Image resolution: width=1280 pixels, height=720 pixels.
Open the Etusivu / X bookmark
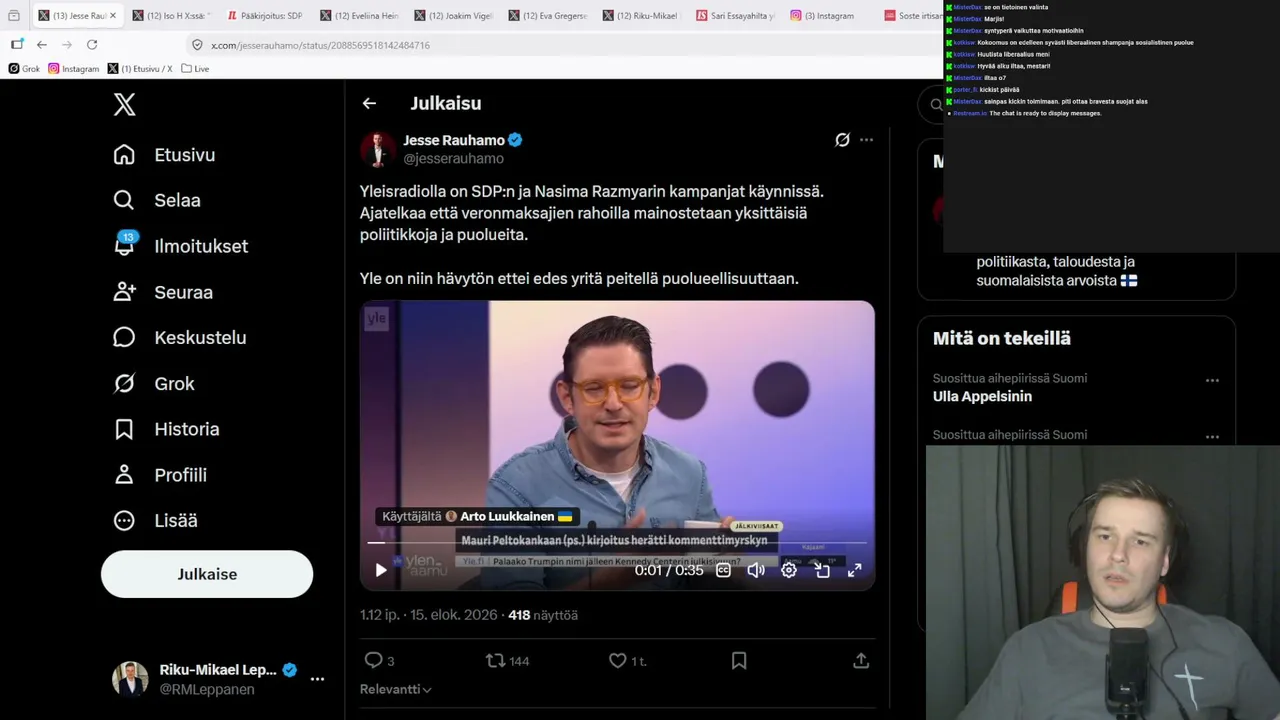(140, 69)
